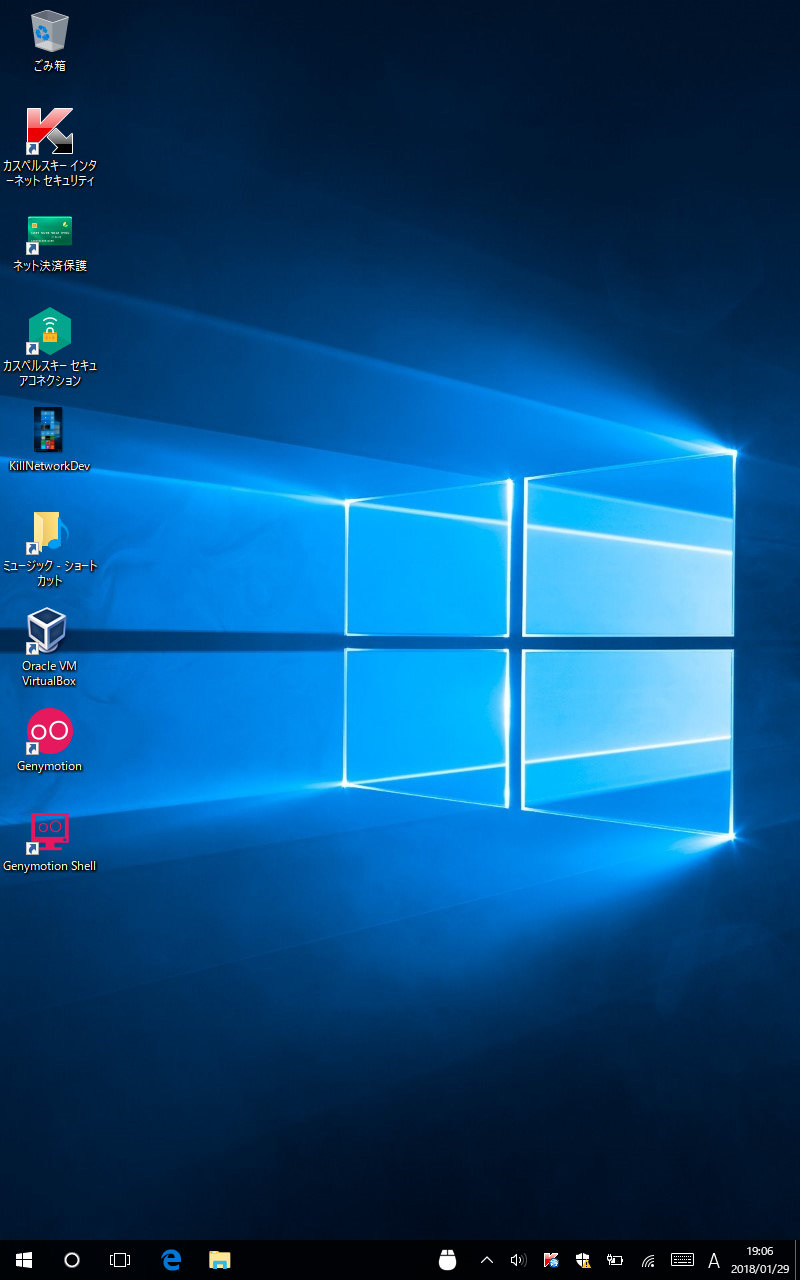800x1280 pixels.
Task: Show hidden system tray icons
Action: pos(487,1260)
